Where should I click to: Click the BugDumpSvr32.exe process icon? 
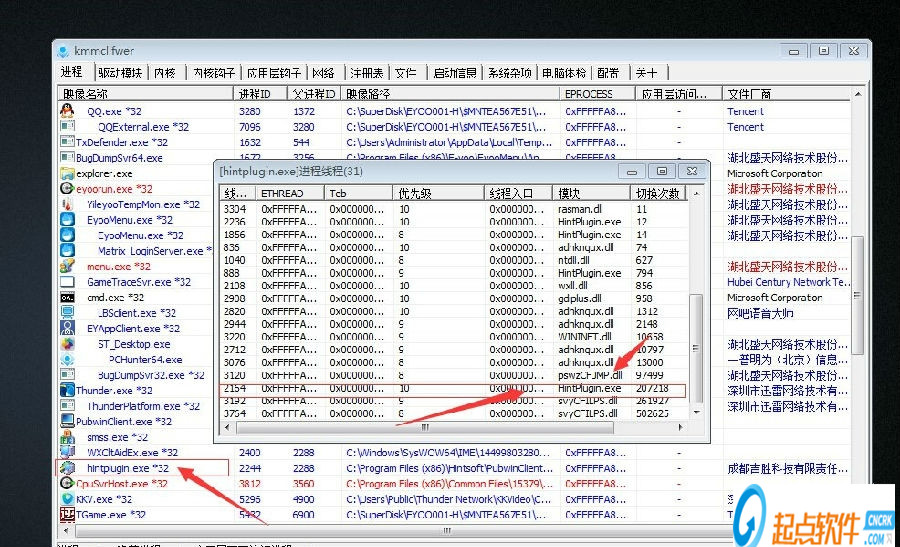67,374
